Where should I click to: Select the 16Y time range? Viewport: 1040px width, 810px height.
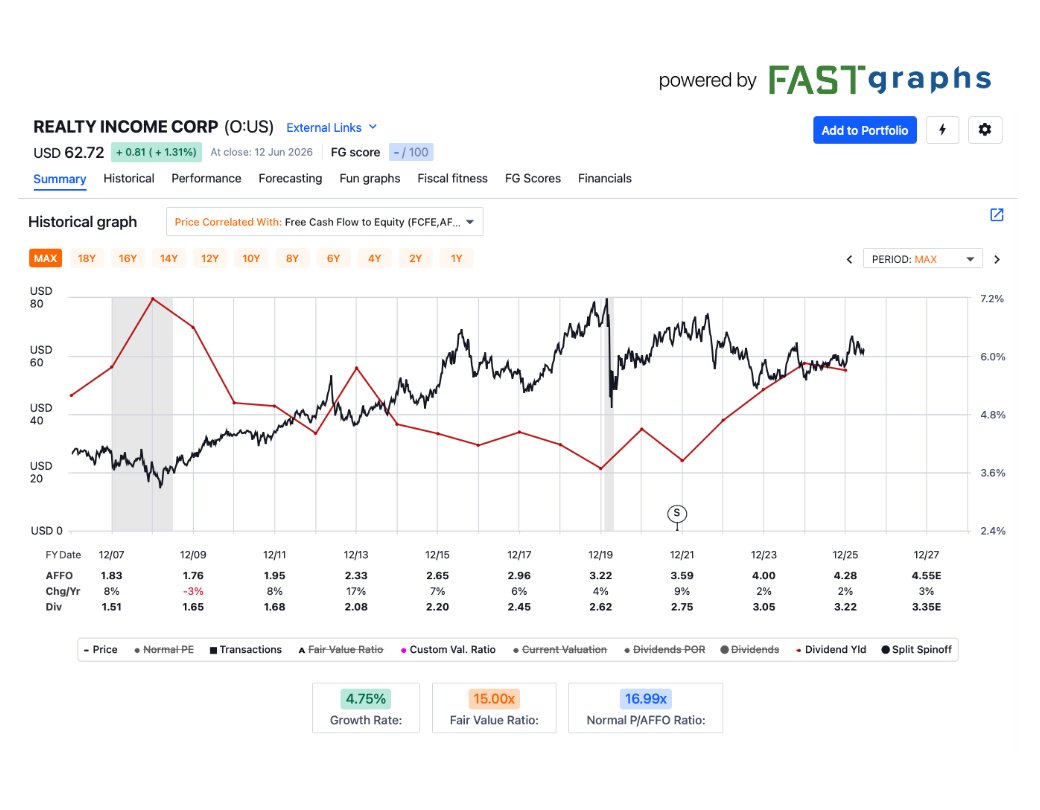(128, 258)
